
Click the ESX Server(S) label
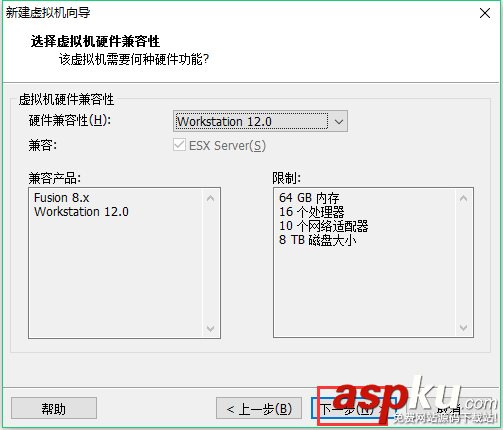pos(227,146)
